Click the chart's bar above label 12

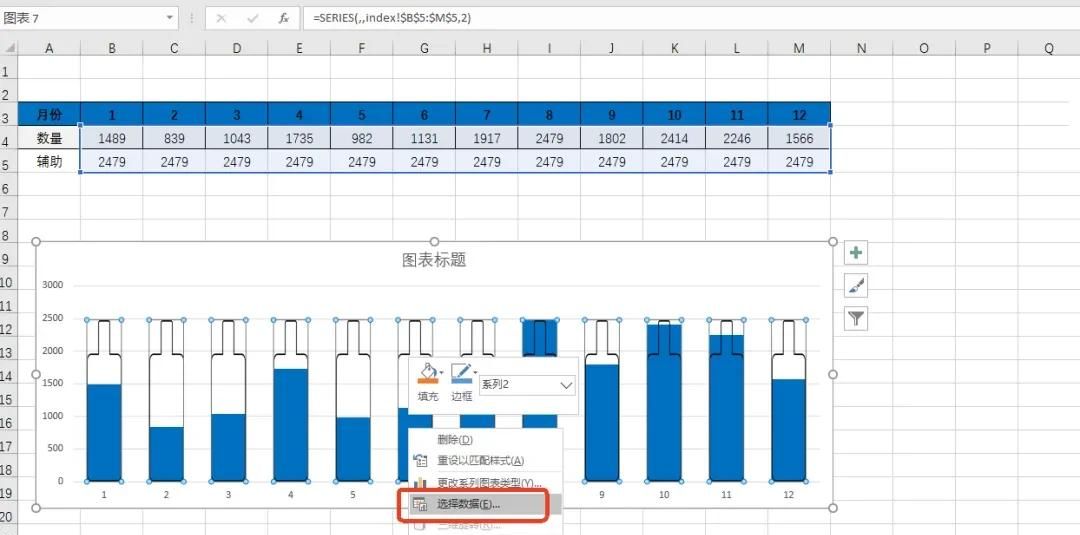coord(789,430)
